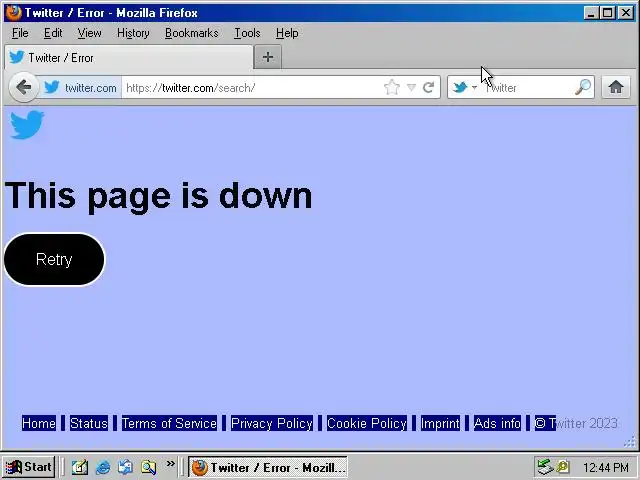Screen dimensions: 640x480
Task: Click the © Twitter 2023 footer text
Action: click(576, 423)
